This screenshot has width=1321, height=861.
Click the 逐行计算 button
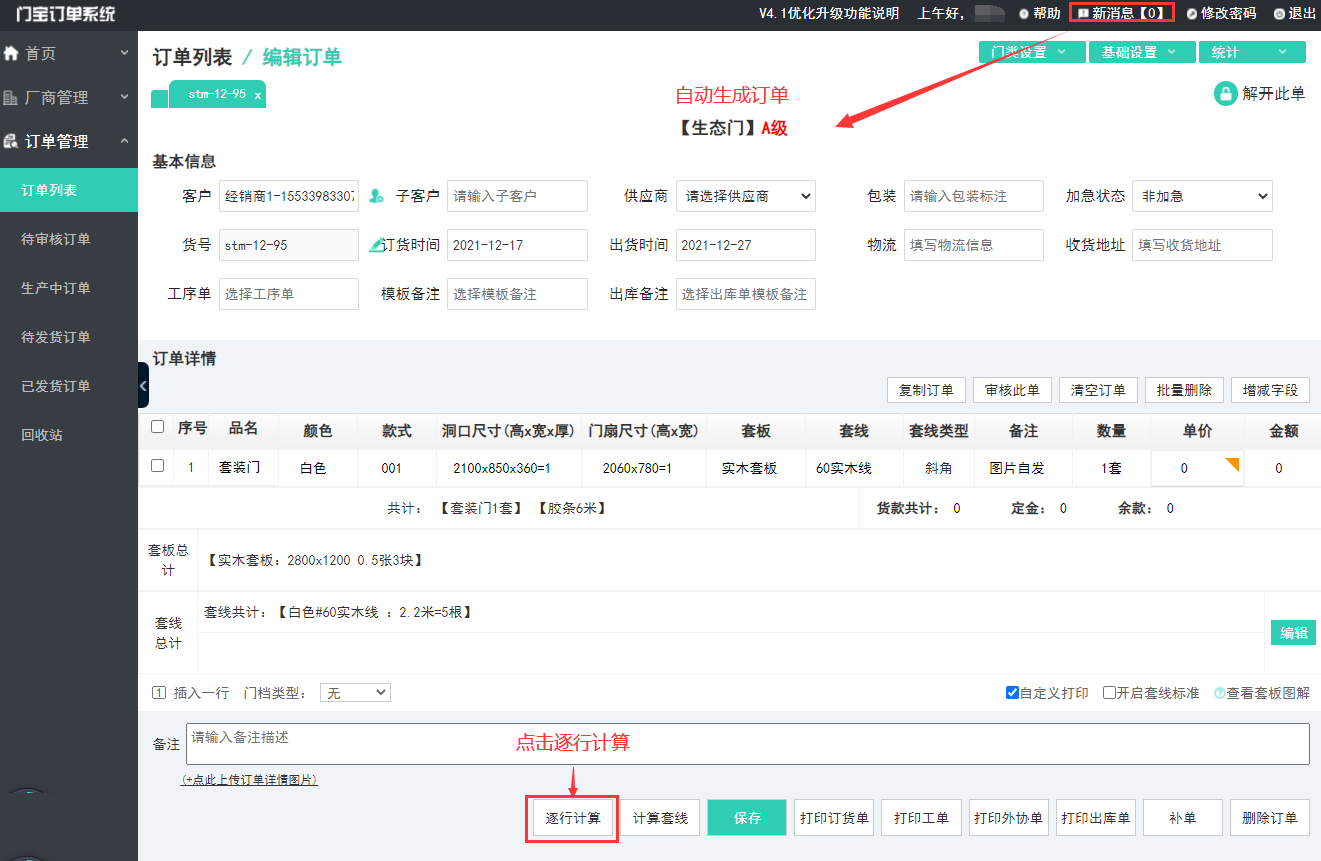(573, 818)
